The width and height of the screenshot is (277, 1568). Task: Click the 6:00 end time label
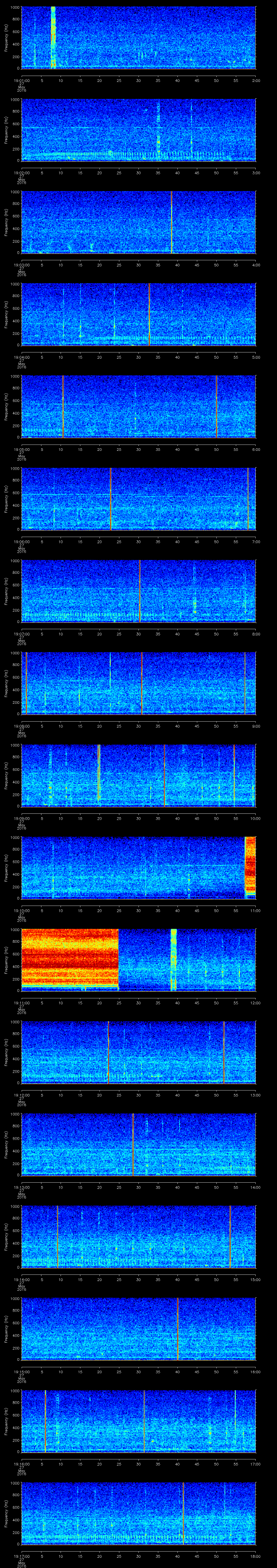point(256,449)
